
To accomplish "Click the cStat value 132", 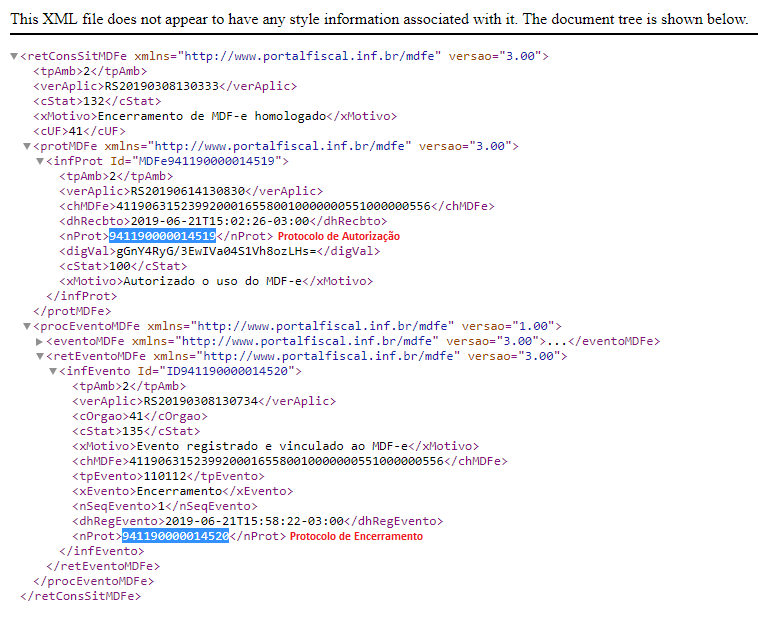I will tap(94, 101).
